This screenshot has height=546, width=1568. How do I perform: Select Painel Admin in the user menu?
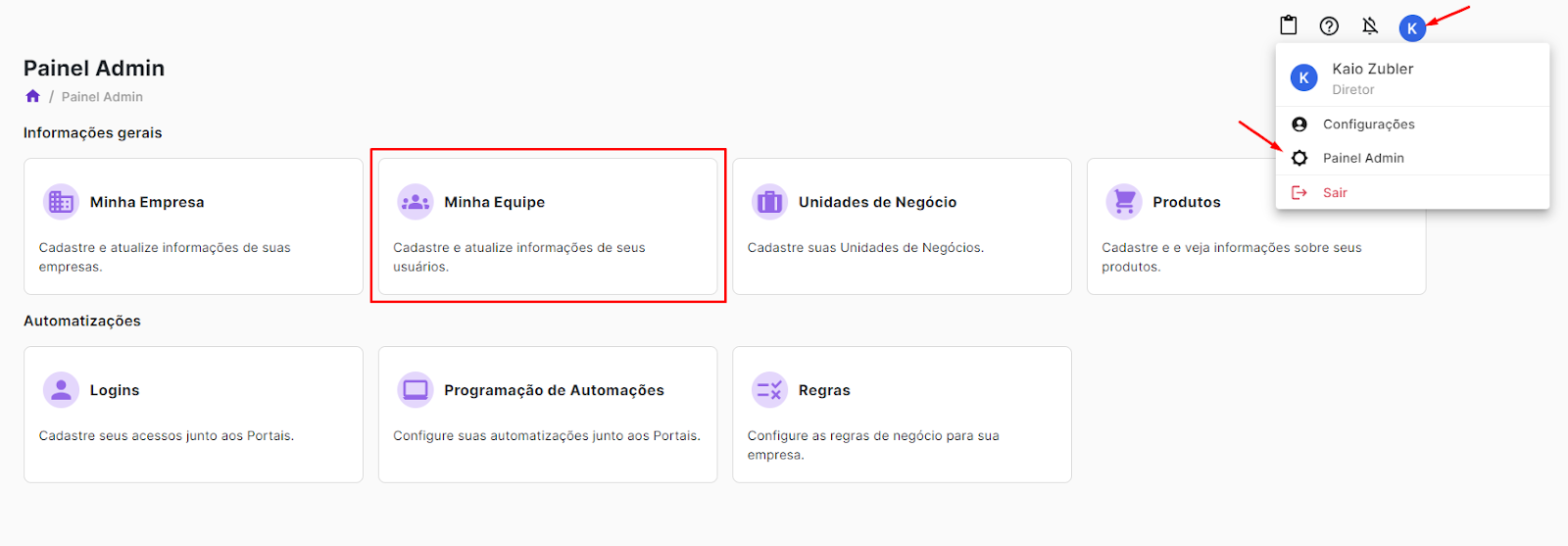[x=1362, y=158]
